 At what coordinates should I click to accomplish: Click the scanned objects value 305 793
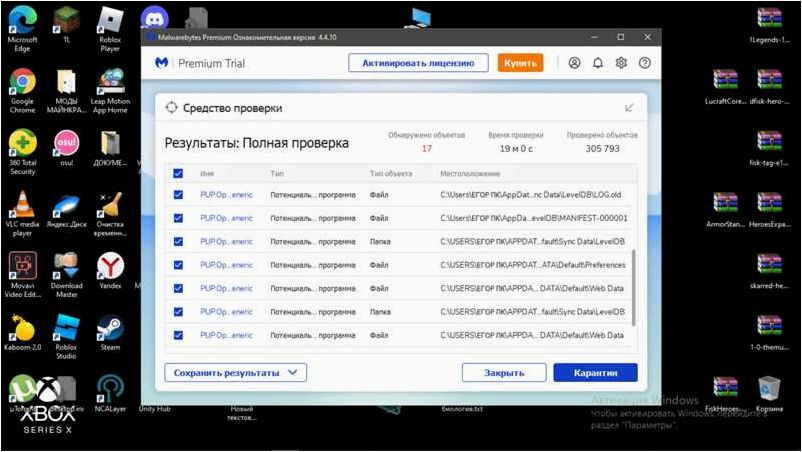pyautogui.click(x=602, y=149)
